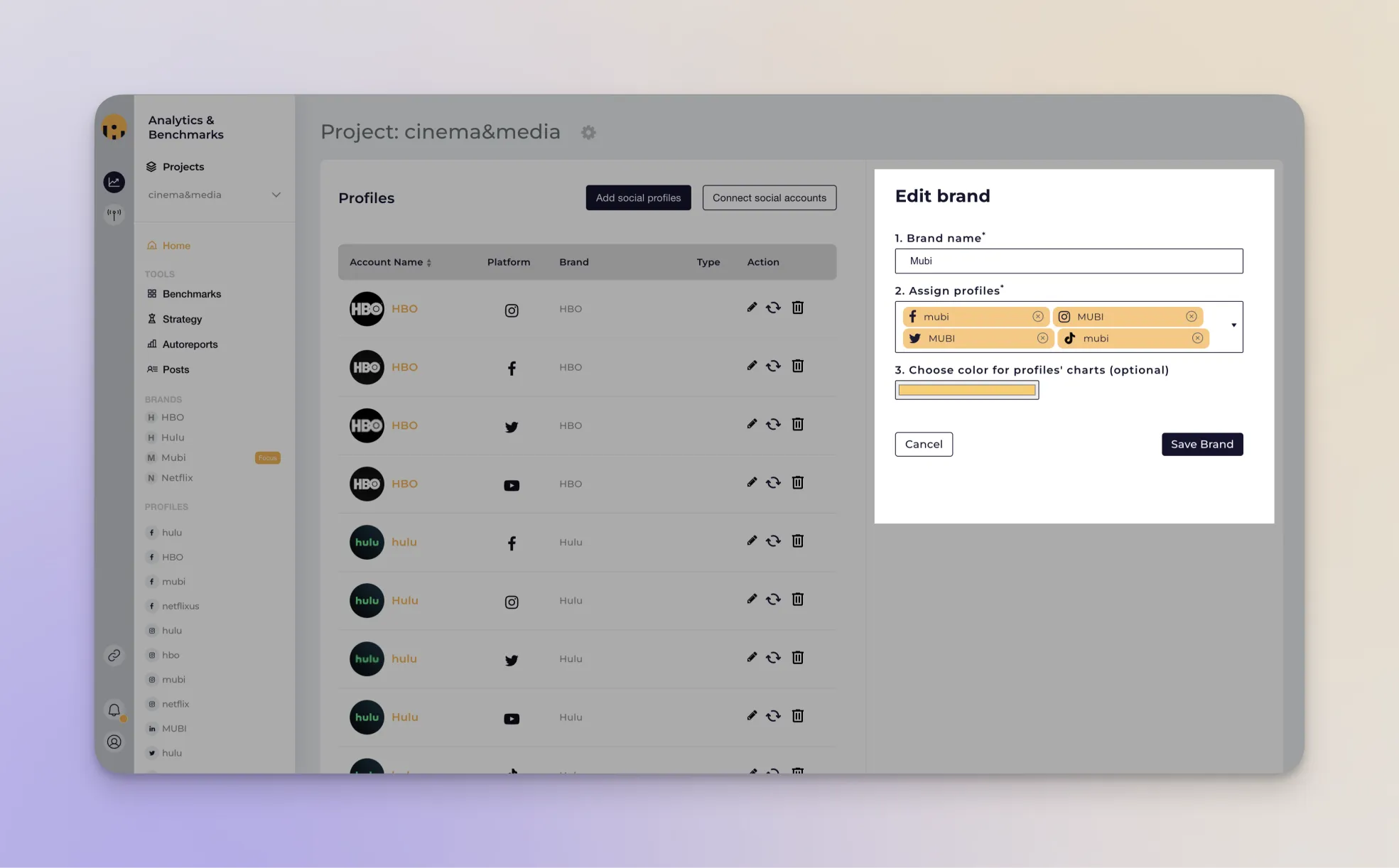1399x868 pixels.
Task: Delete the HBO Twitter profile row
Action: (x=798, y=424)
